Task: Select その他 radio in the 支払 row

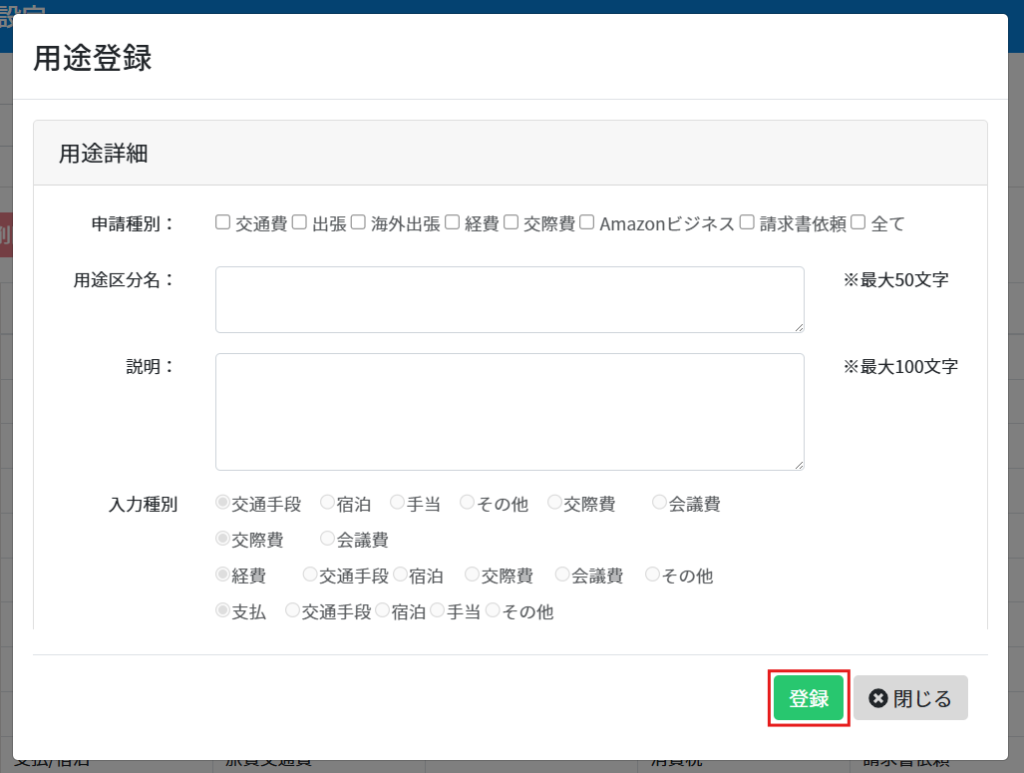Action: tap(492, 611)
